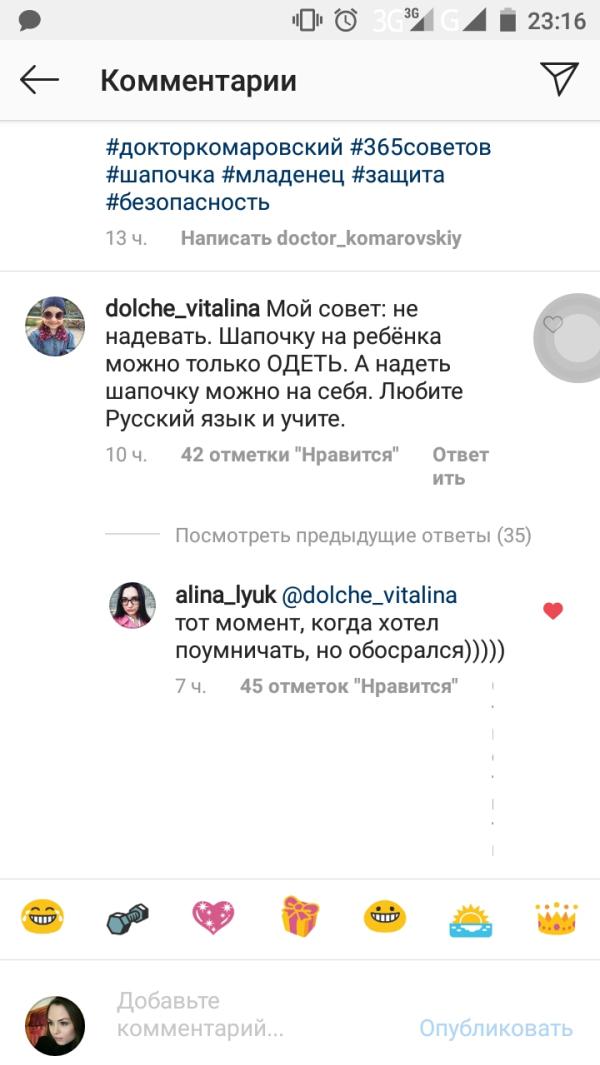Insert the sparkling pink heart emoji

click(x=213, y=917)
